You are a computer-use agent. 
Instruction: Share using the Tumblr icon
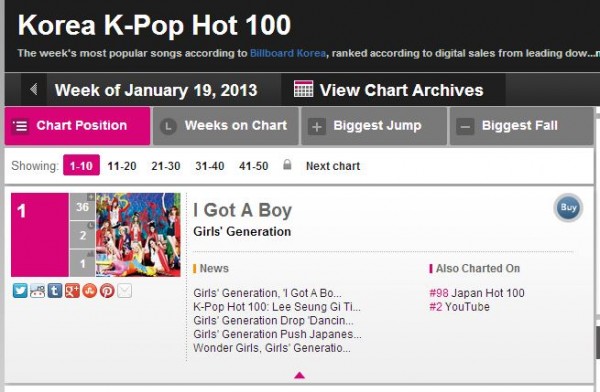[x=55, y=291]
